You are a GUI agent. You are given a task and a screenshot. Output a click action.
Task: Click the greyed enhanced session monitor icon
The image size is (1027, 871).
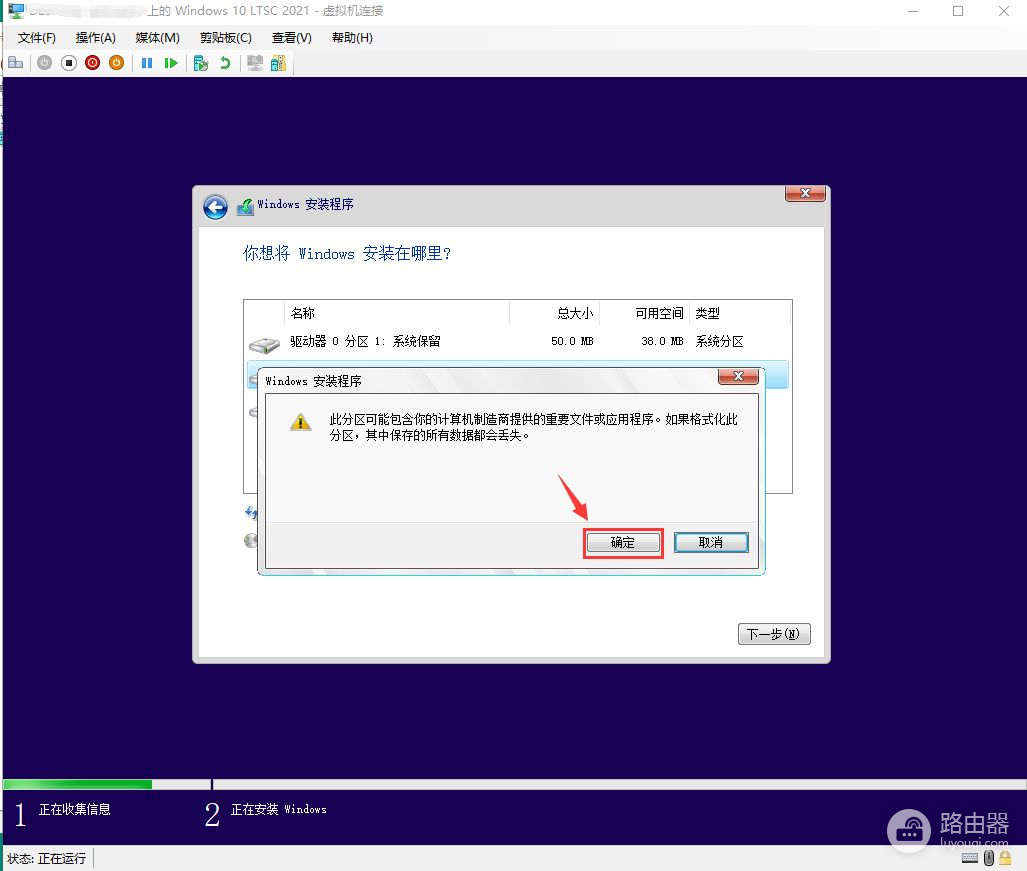pyautogui.click(x=255, y=63)
